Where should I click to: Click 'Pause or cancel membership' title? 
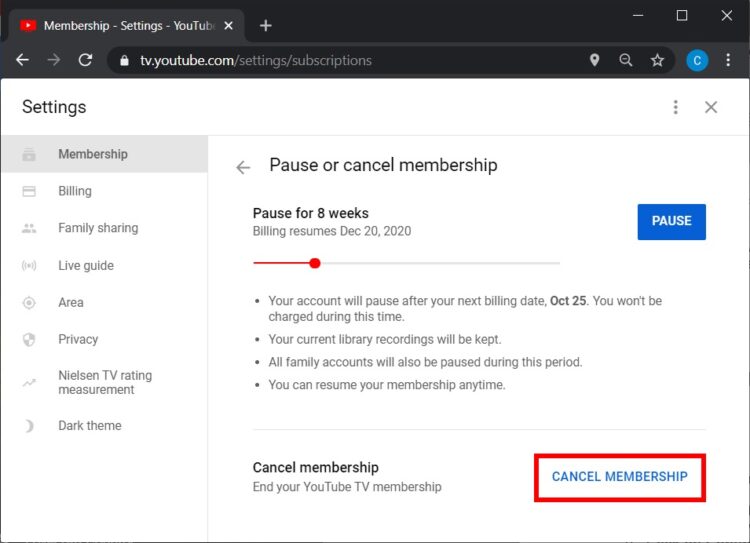pyautogui.click(x=383, y=165)
